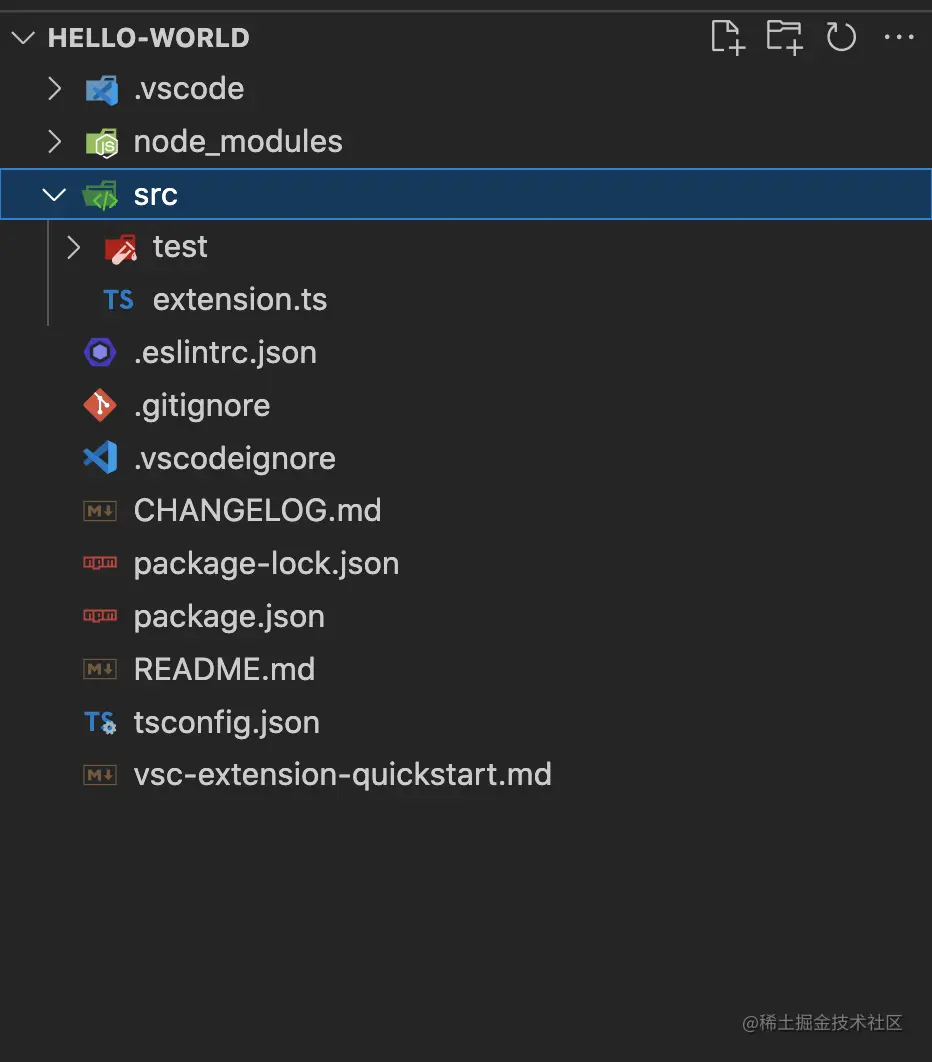Click the git icon next to .gitignore
Image resolution: width=932 pixels, height=1062 pixels.
[x=100, y=406]
